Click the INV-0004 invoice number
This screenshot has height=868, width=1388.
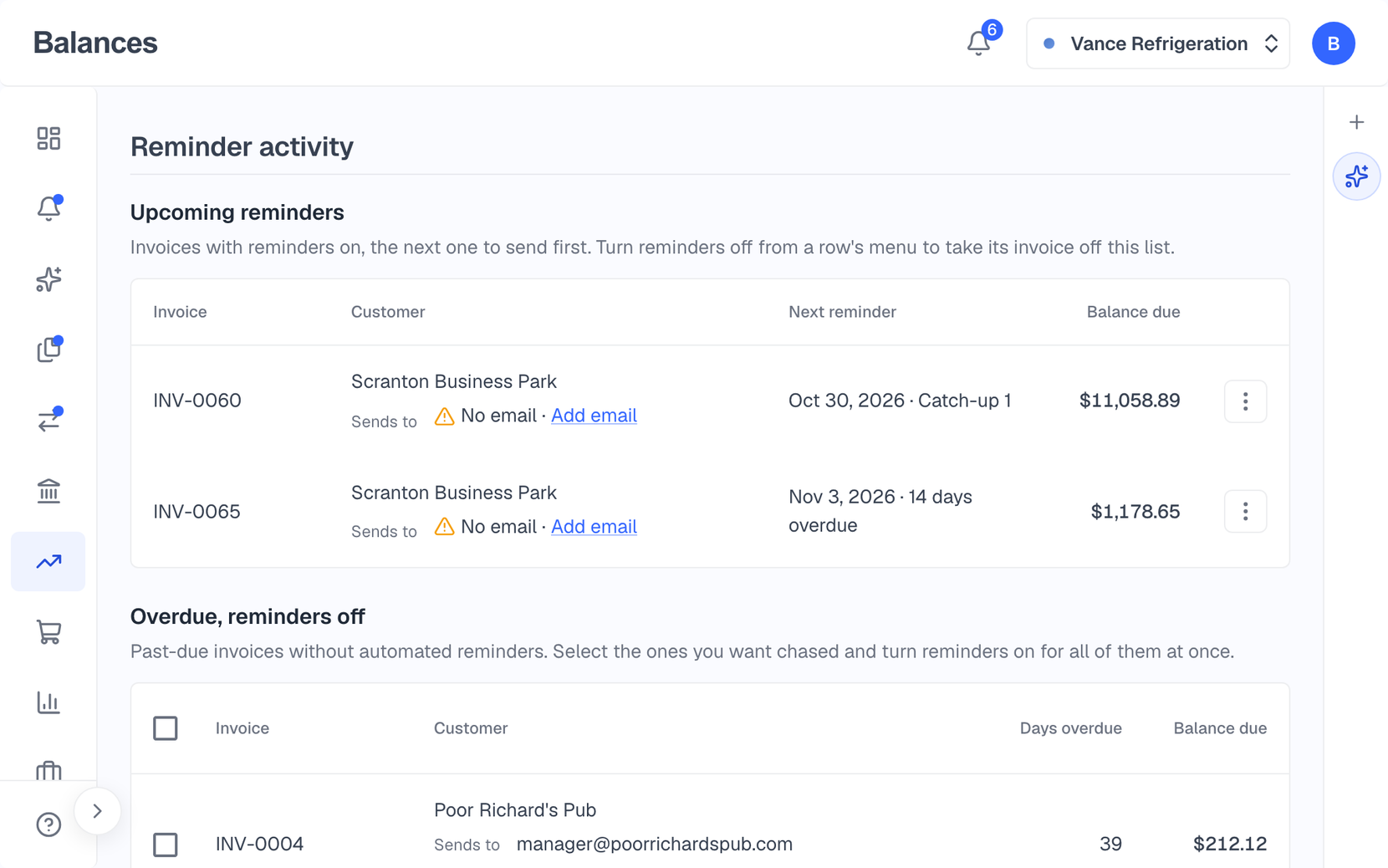tap(259, 844)
